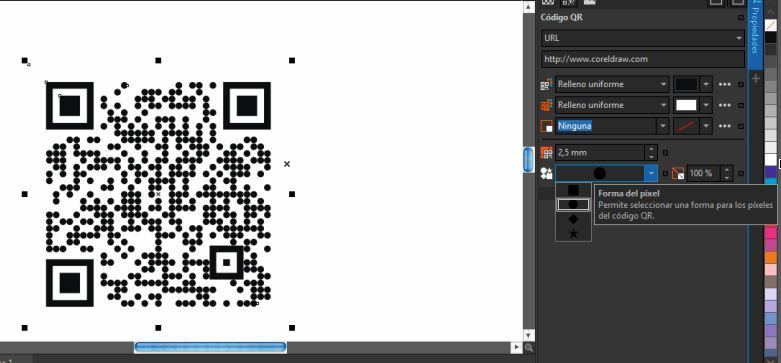781x363 pixels.
Task: Toggle the square indicator after 100 % field
Action: [741, 174]
